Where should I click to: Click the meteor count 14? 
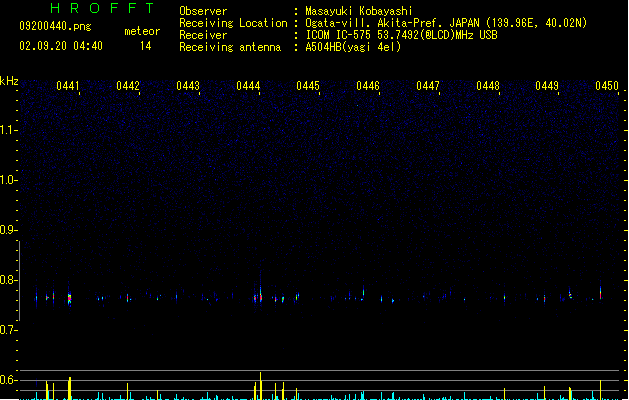pos(146,46)
